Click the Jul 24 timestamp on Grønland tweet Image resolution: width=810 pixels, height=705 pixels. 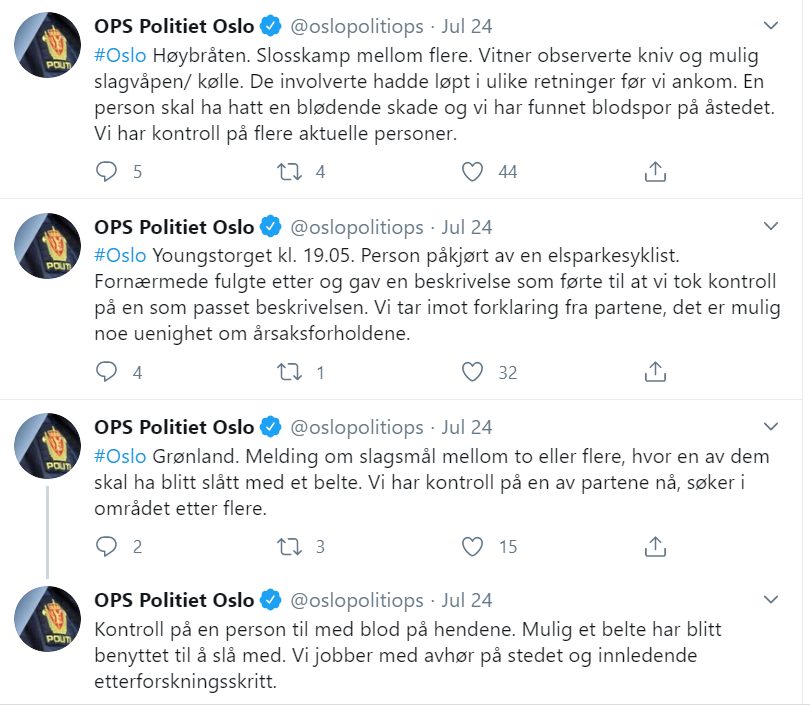pyautogui.click(x=467, y=427)
